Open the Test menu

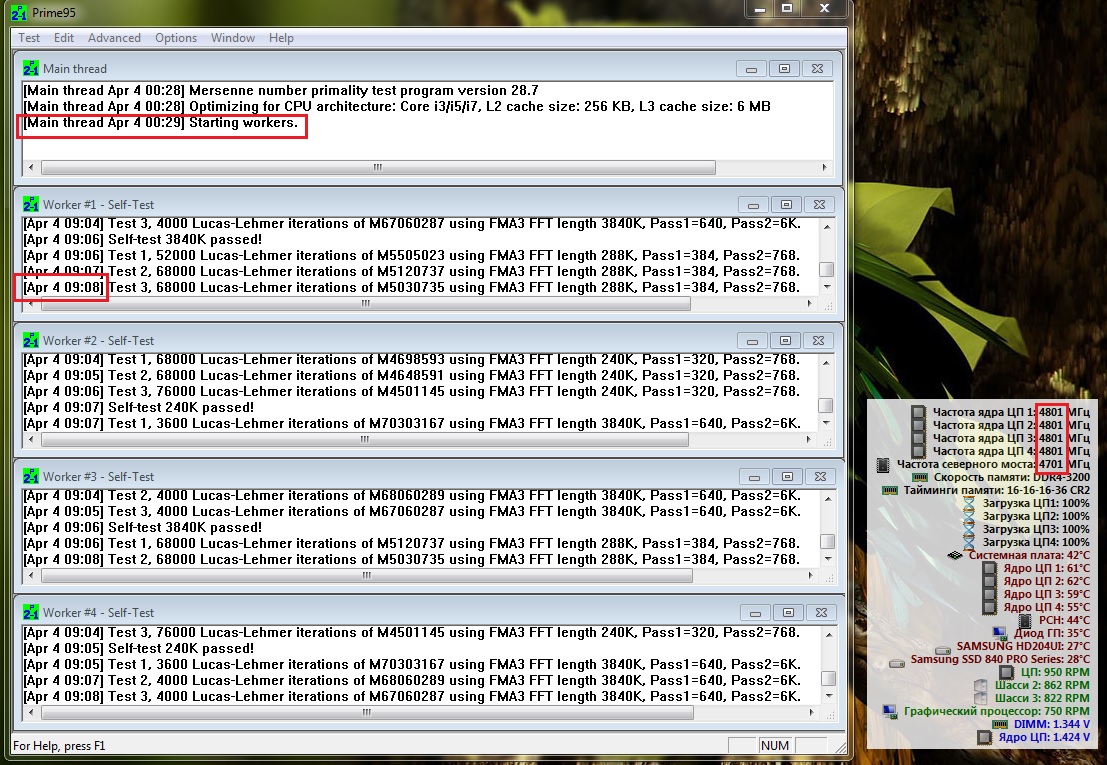(x=29, y=38)
